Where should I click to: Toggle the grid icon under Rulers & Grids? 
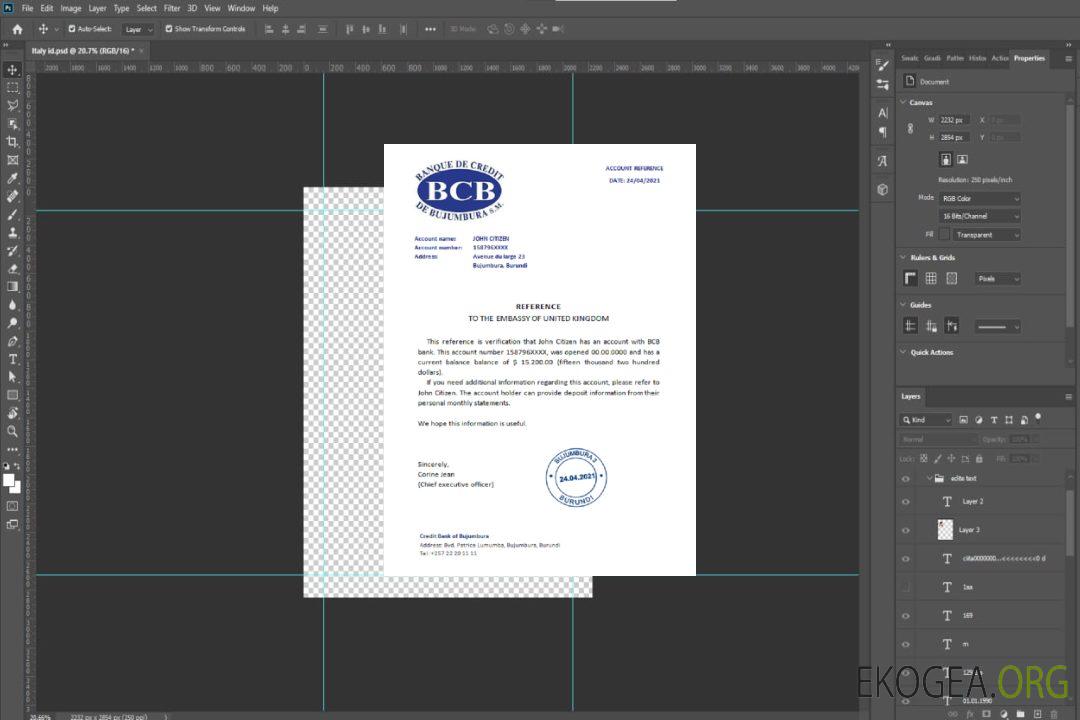(931, 278)
